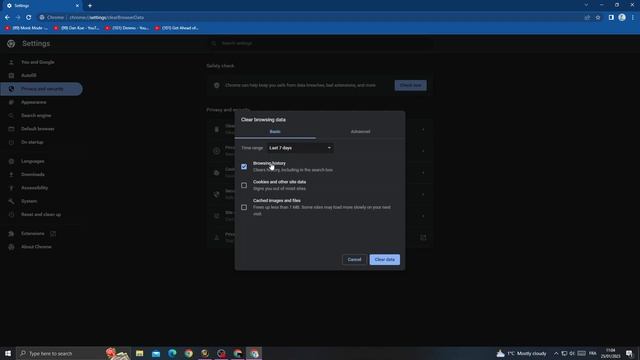Select Privacy and security section
The height and width of the screenshot is (360, 640).
click(x=41, y=89)
